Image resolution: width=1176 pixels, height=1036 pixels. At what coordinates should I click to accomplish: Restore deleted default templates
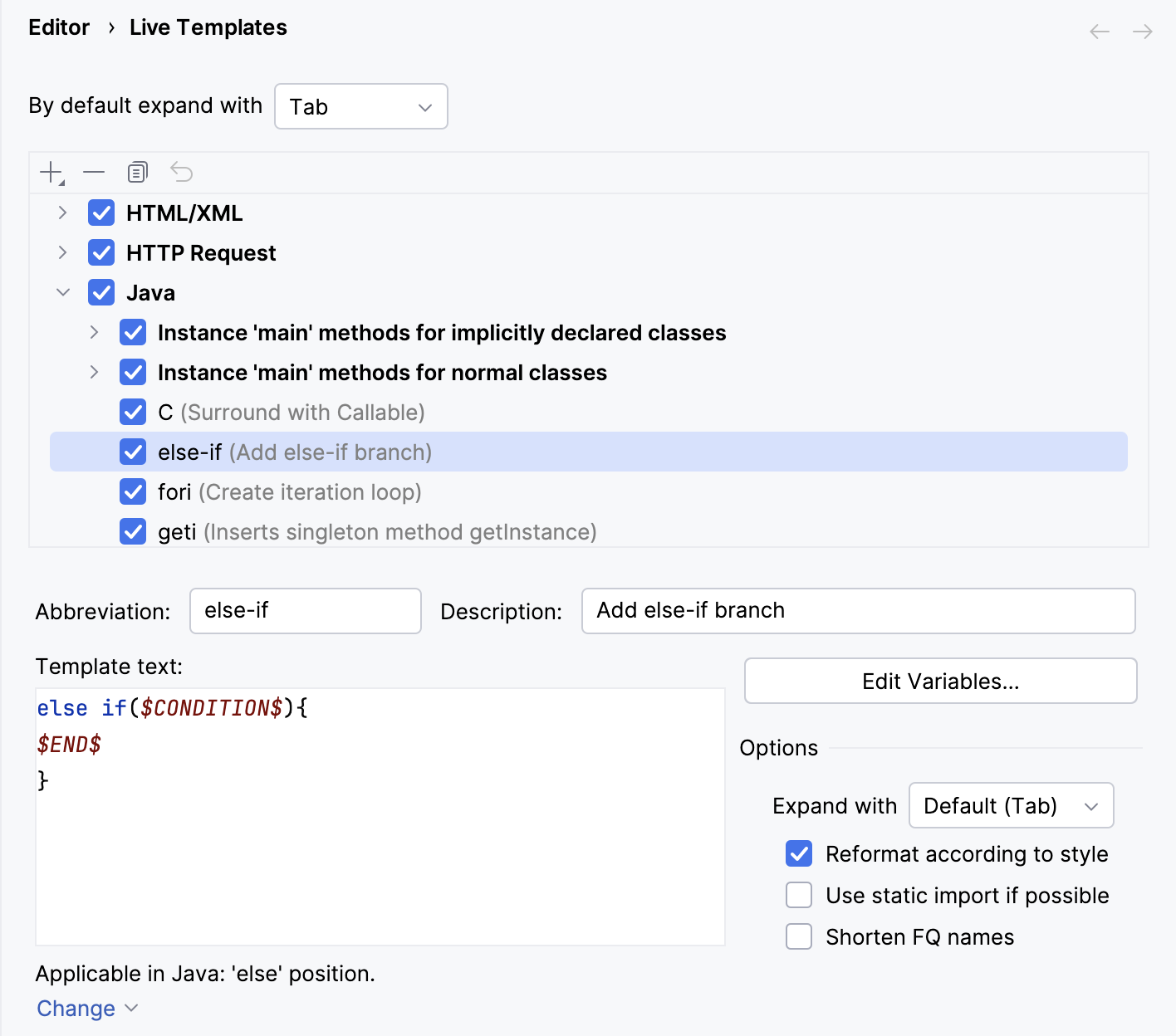[x=181, y=172]
